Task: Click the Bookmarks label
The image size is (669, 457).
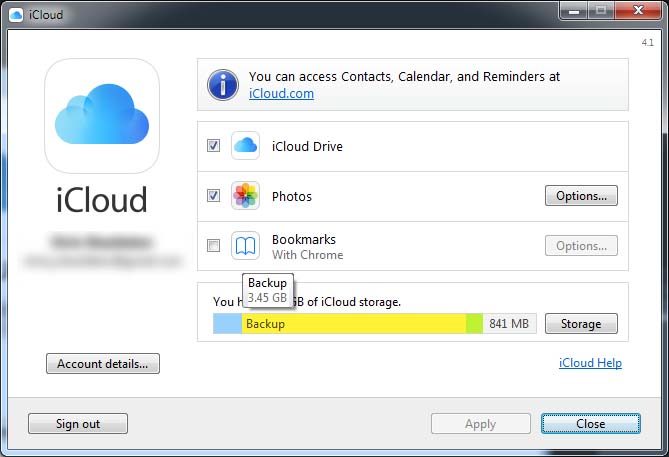Action: coord(304,239)
